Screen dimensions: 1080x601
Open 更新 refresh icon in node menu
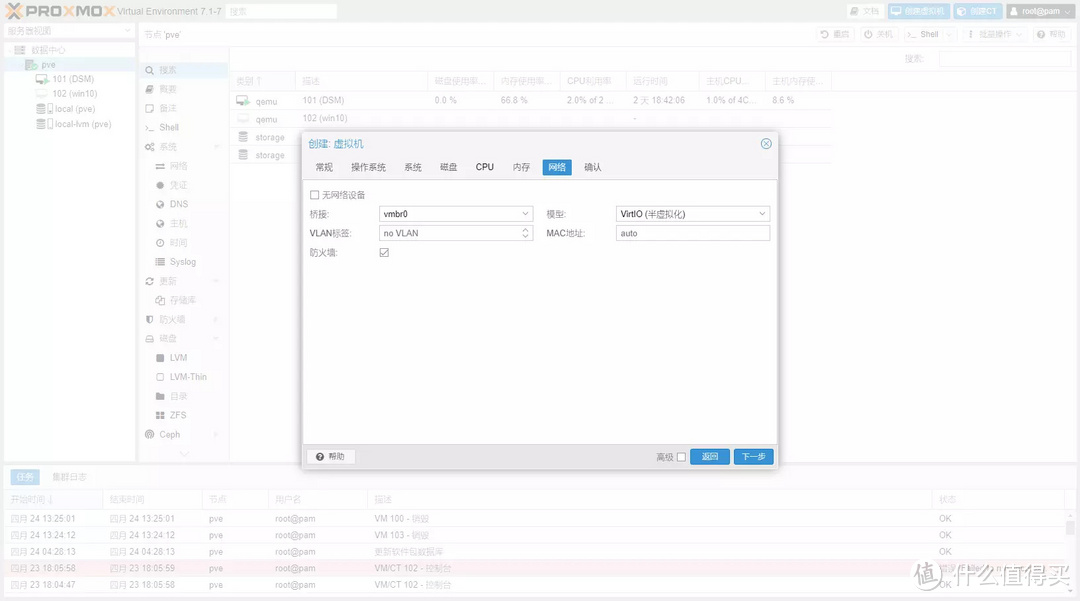(x=149, y=282)
